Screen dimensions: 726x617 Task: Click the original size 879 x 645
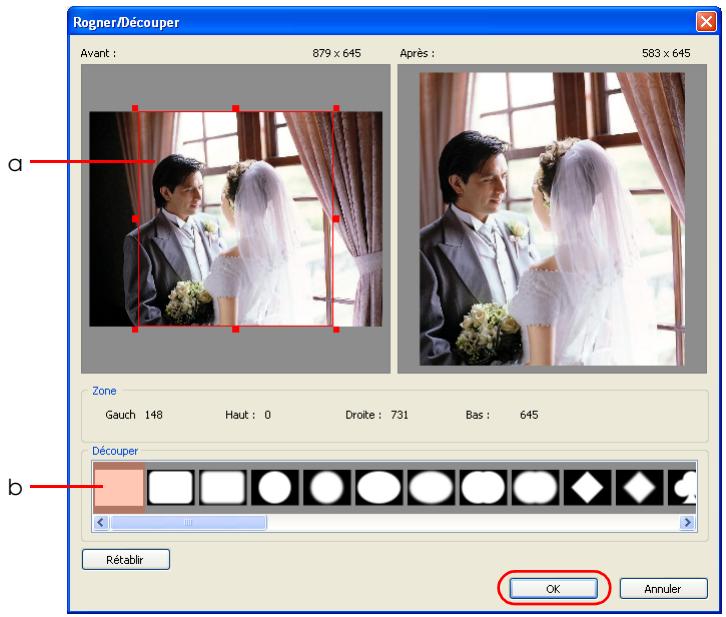pos(337,53)
